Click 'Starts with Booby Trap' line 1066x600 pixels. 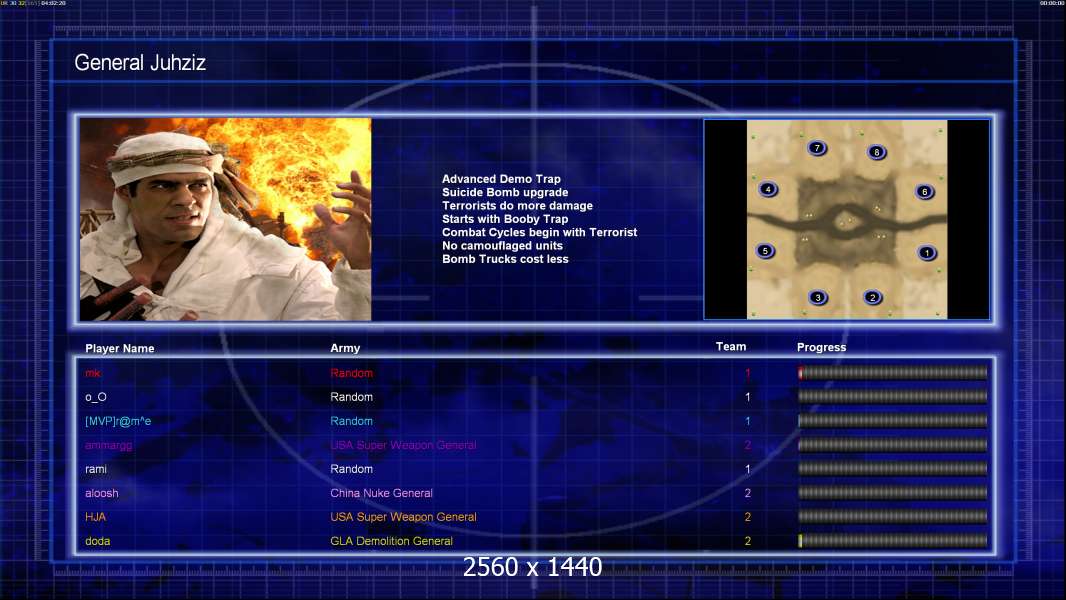pos(505,219)
